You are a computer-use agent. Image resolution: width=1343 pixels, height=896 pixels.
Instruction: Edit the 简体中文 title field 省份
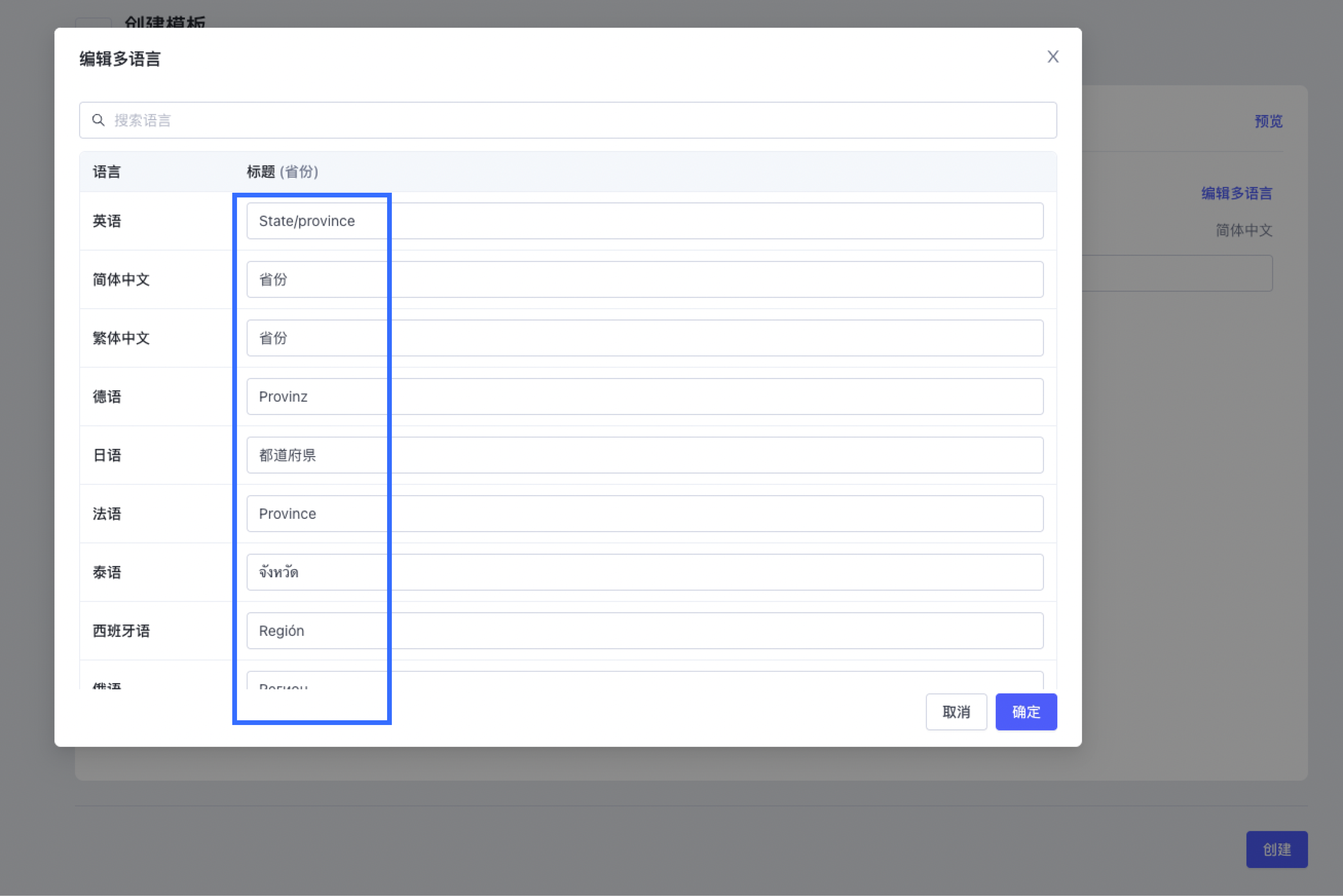[x=645, y=280]
